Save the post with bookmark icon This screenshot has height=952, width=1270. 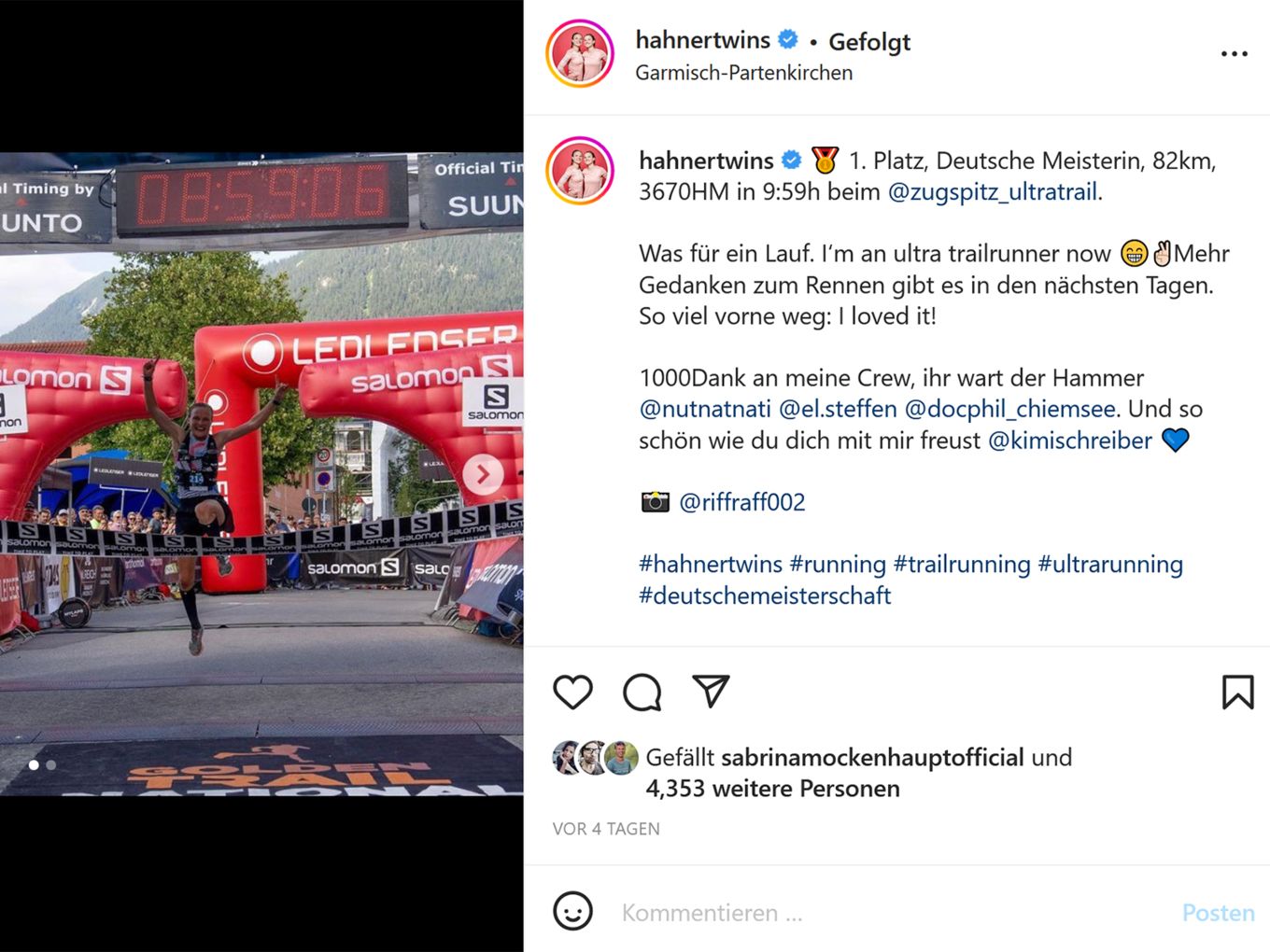point(1237,693)
